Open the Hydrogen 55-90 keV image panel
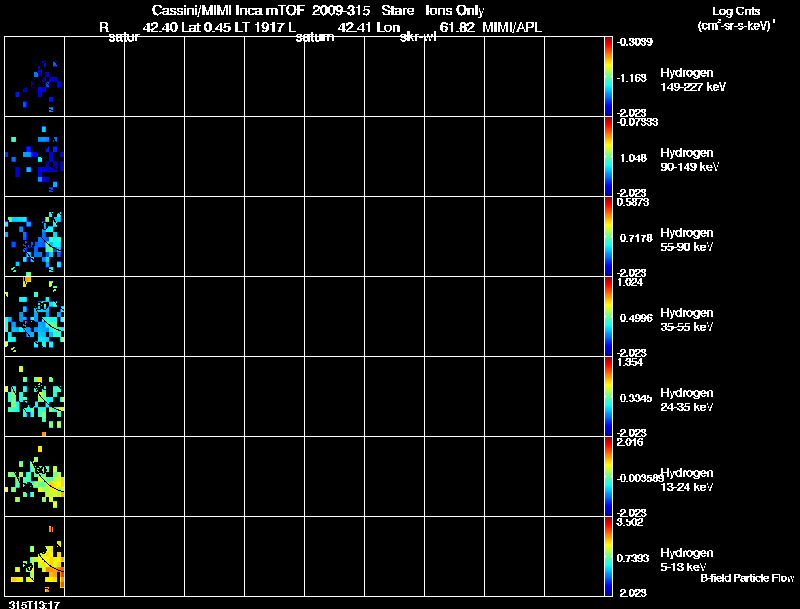This screenshot has width=800, height=609. pos(35,237)
